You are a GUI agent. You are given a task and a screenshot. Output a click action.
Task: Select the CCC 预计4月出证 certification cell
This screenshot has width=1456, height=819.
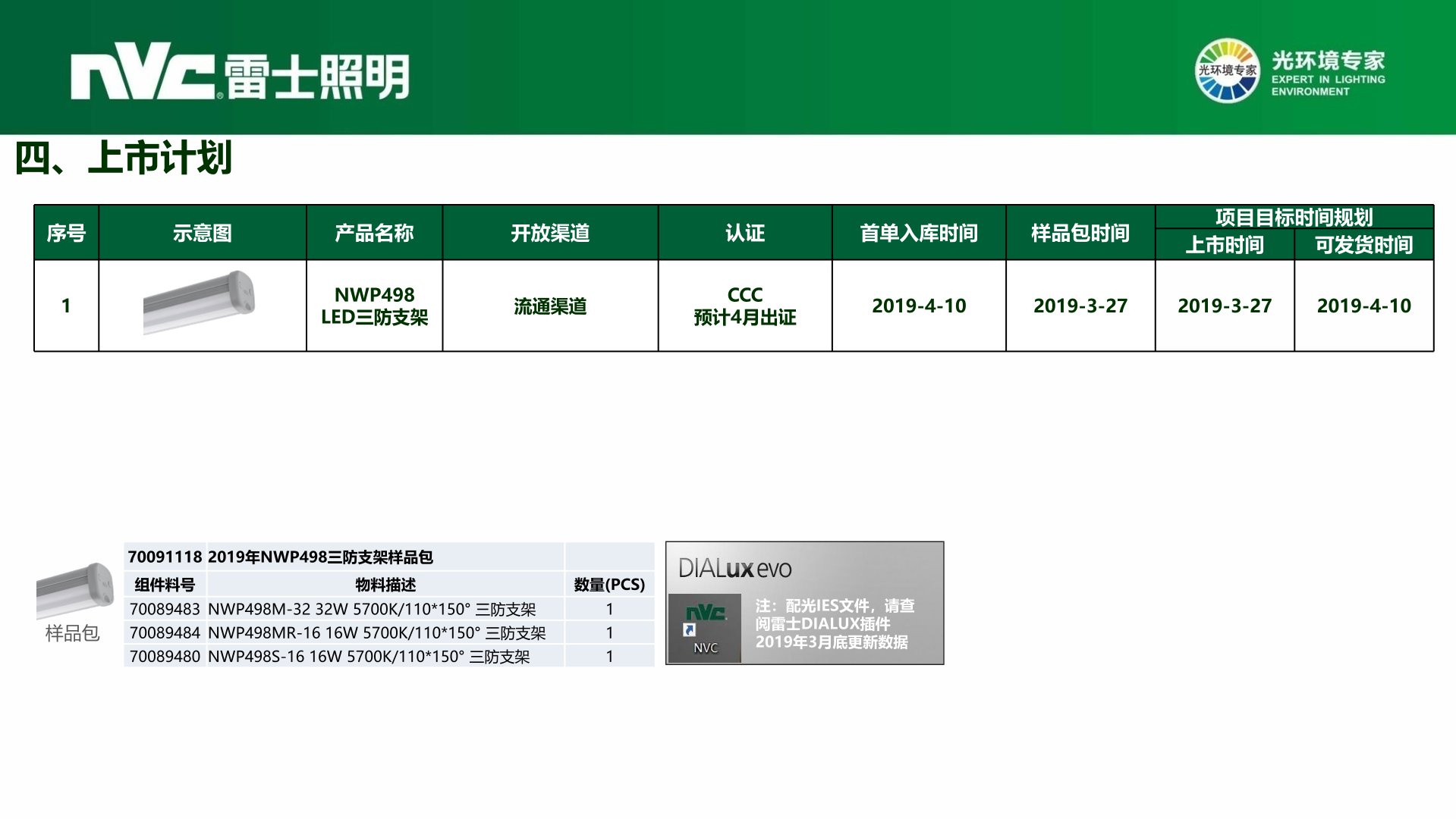pos(744,306)
